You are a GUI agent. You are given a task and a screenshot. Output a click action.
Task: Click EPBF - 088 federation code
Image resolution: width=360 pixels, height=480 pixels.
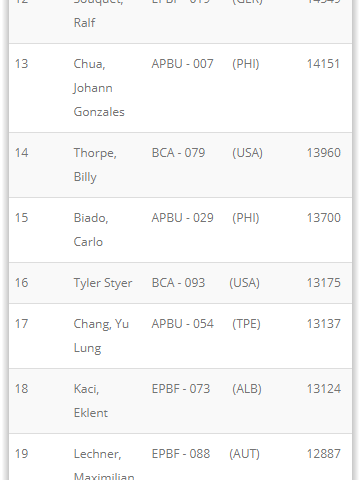tap(181, 454)
